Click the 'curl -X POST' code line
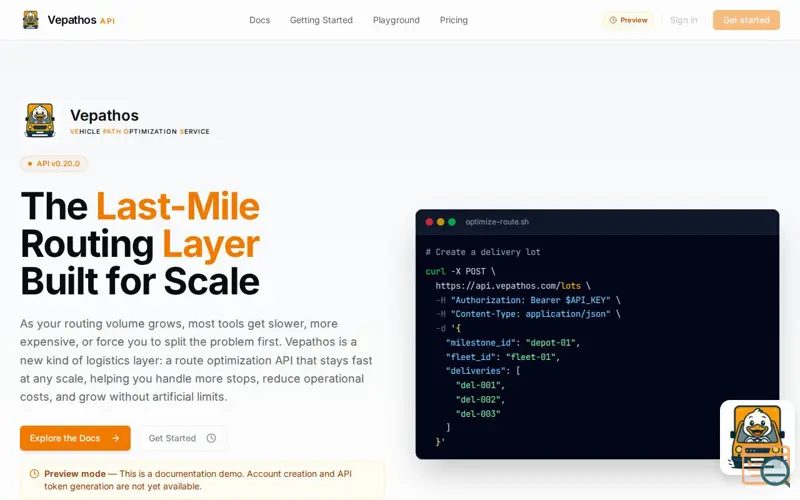The image size is (800, 500). click(x=460, y=271)
